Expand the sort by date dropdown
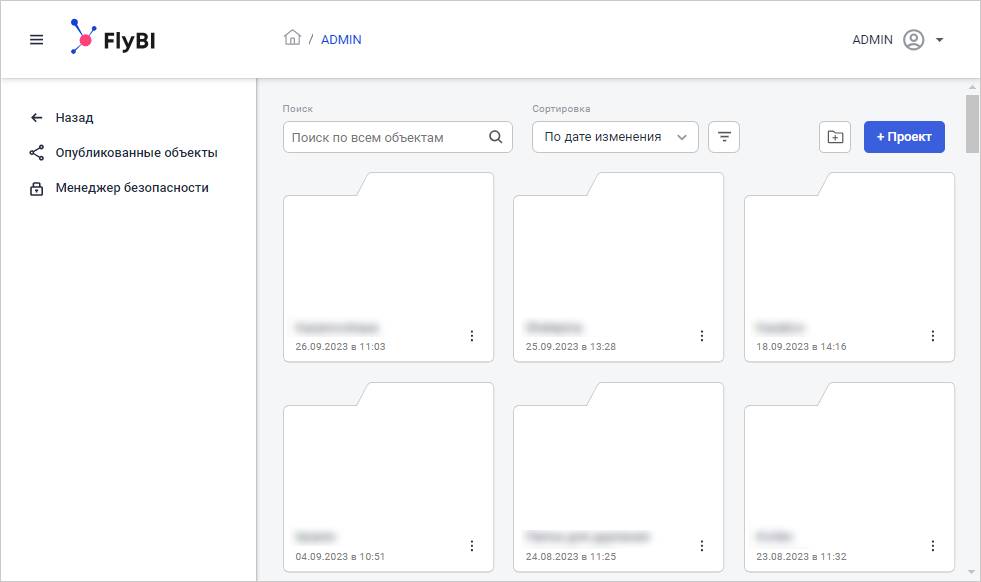981x582 pixels. click(615, 137)
